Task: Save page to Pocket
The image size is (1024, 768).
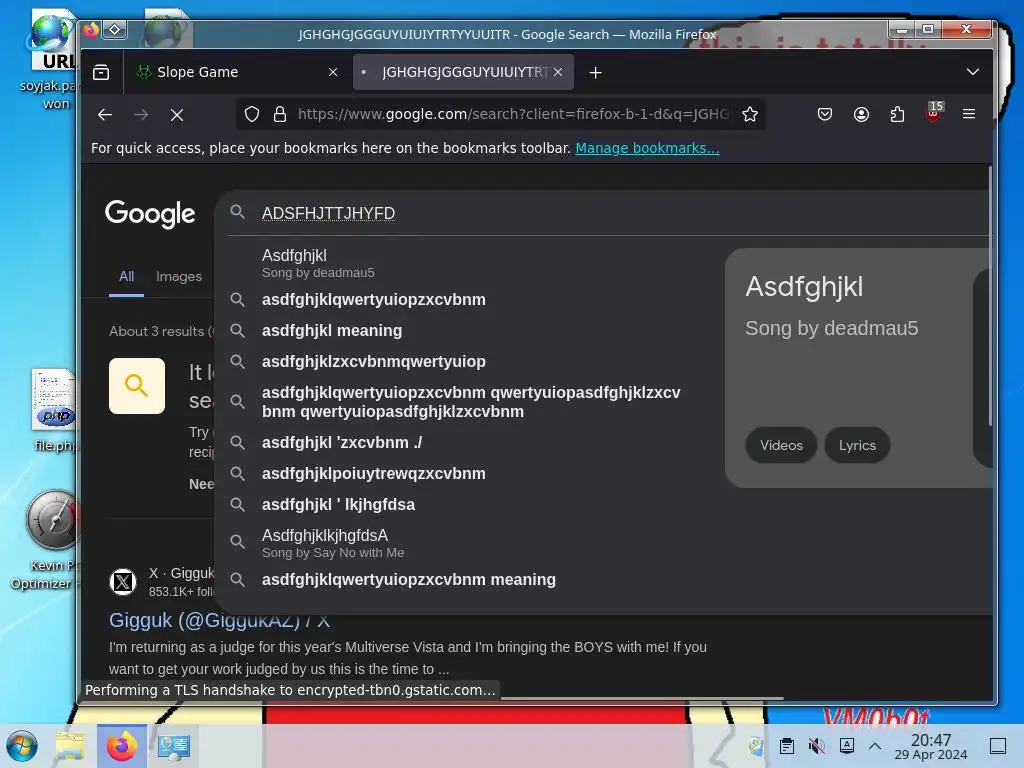Action: (x=825, y=114)
